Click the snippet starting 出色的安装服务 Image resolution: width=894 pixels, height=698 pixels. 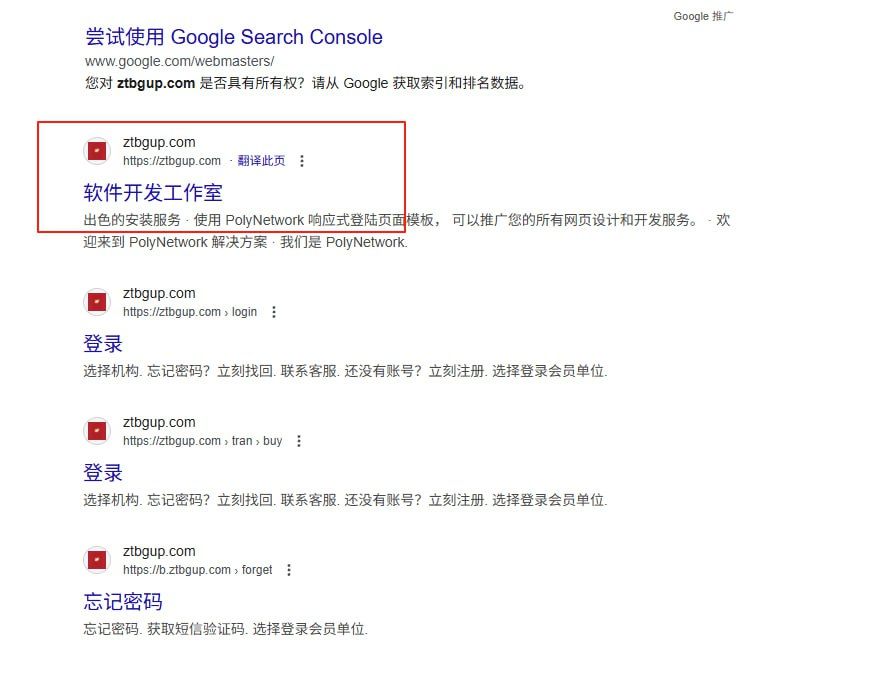point(407,231)
